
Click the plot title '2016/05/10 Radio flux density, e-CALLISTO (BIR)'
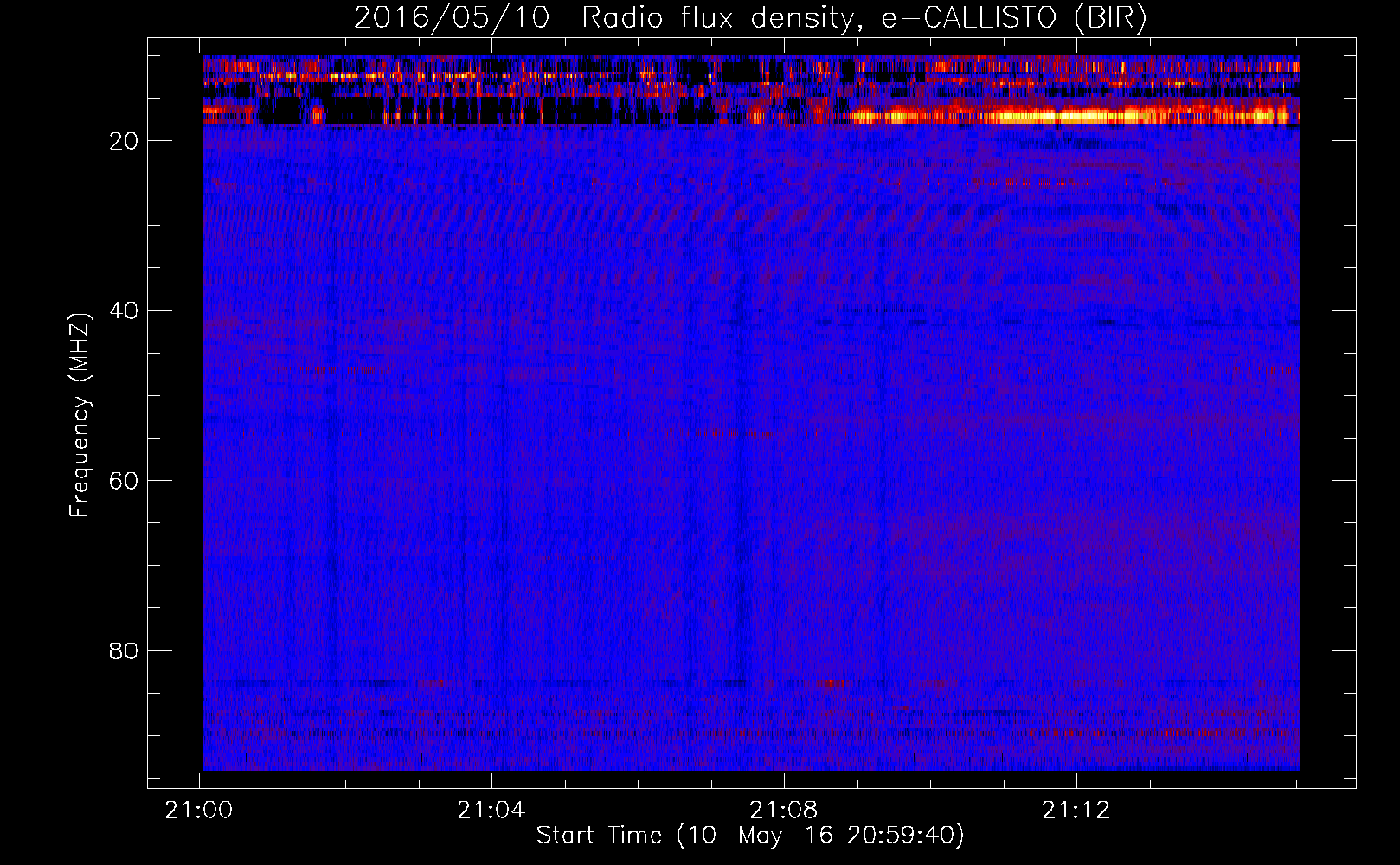point(750,17)
